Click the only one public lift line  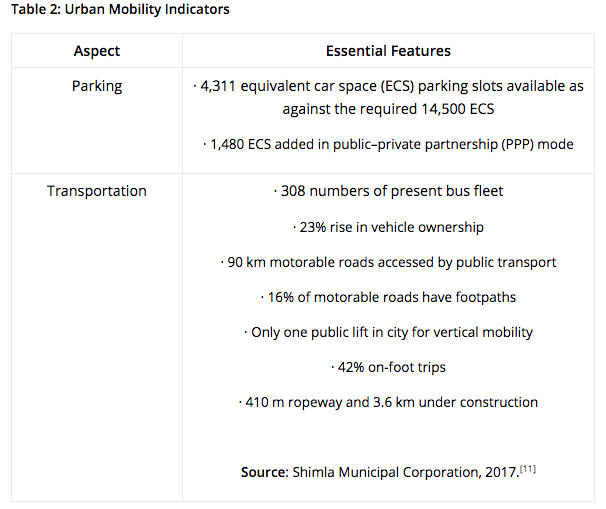(388, 332)
